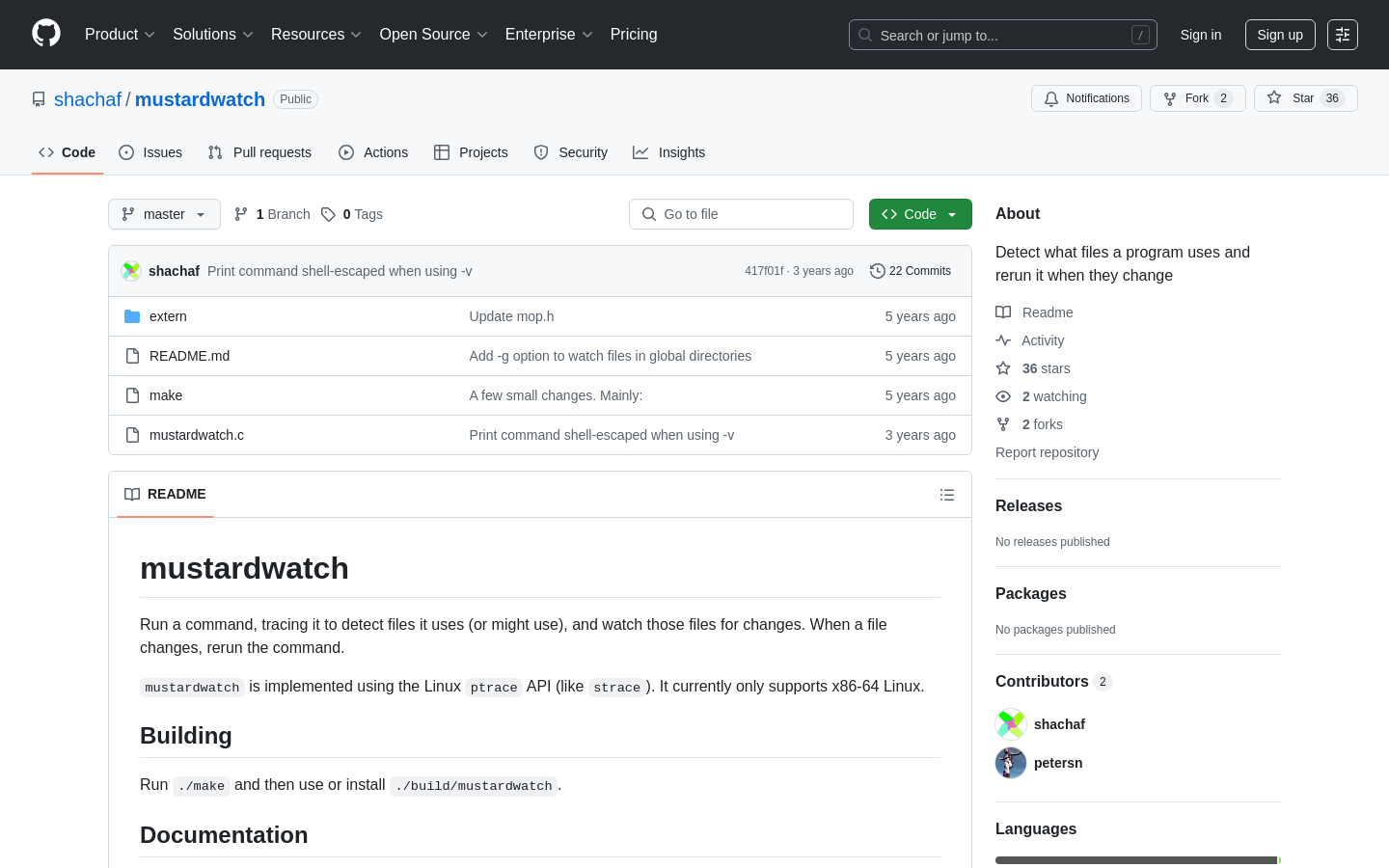Click the mustardwatch.c file icon
Screen dimensions: 1389x868
(132, 435)
